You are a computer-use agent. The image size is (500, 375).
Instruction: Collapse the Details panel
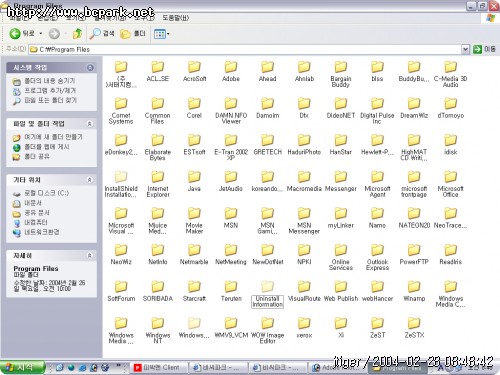coord(90,256)
